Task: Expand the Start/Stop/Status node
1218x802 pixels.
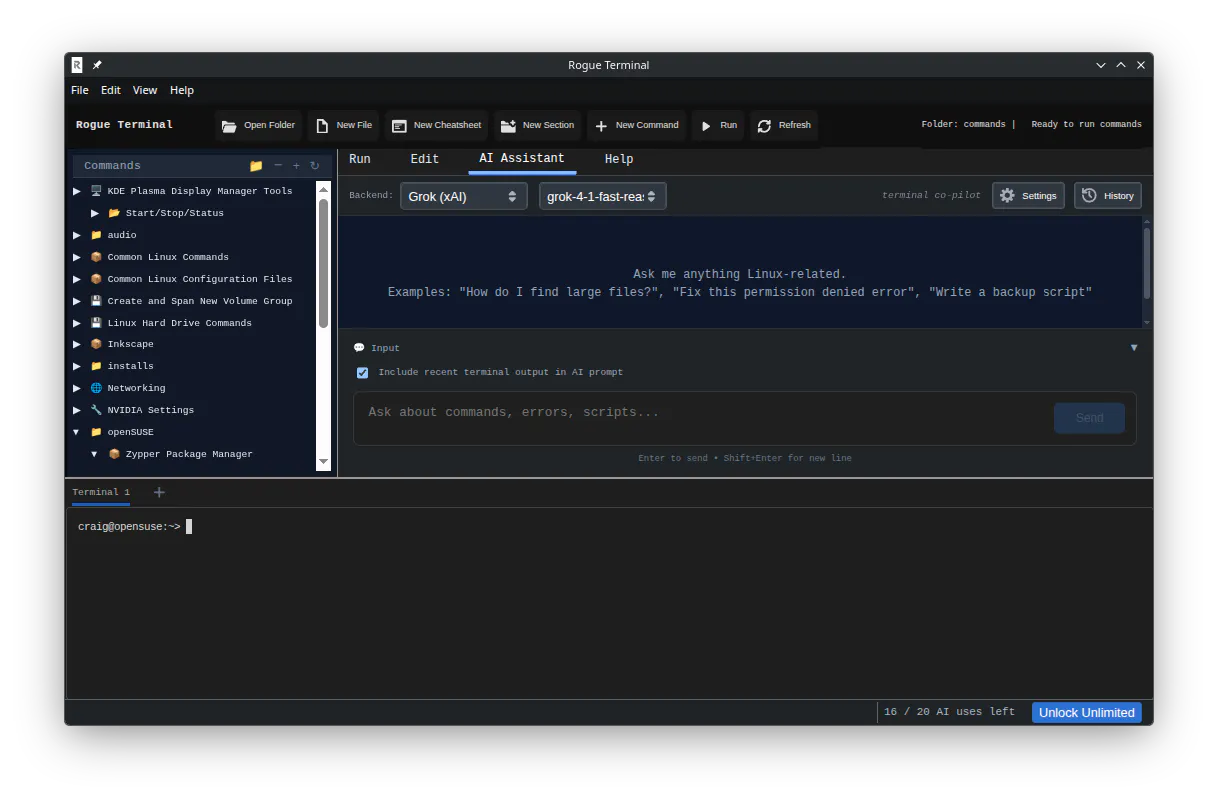Action: [x=95, y=213]
